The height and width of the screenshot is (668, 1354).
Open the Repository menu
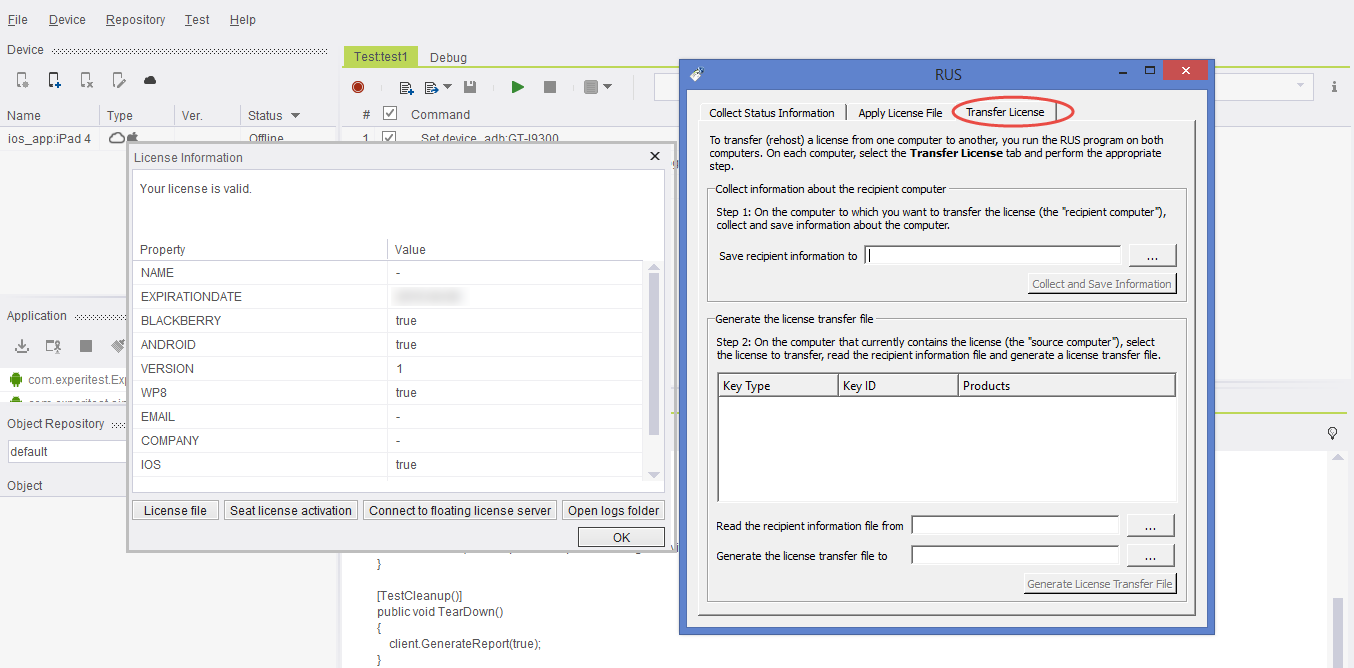(x=135, y=20)
